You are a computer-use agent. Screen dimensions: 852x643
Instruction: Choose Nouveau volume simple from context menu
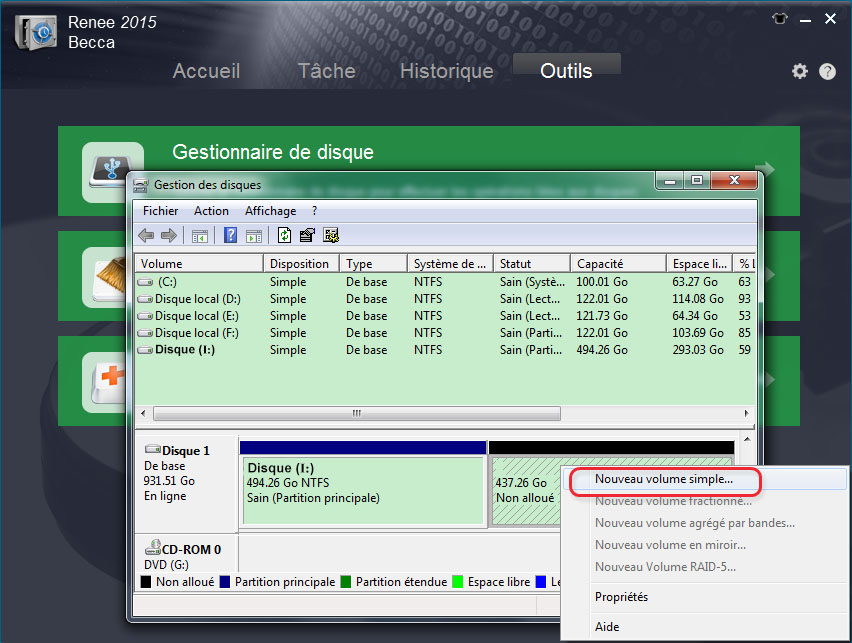pos(663,479)
